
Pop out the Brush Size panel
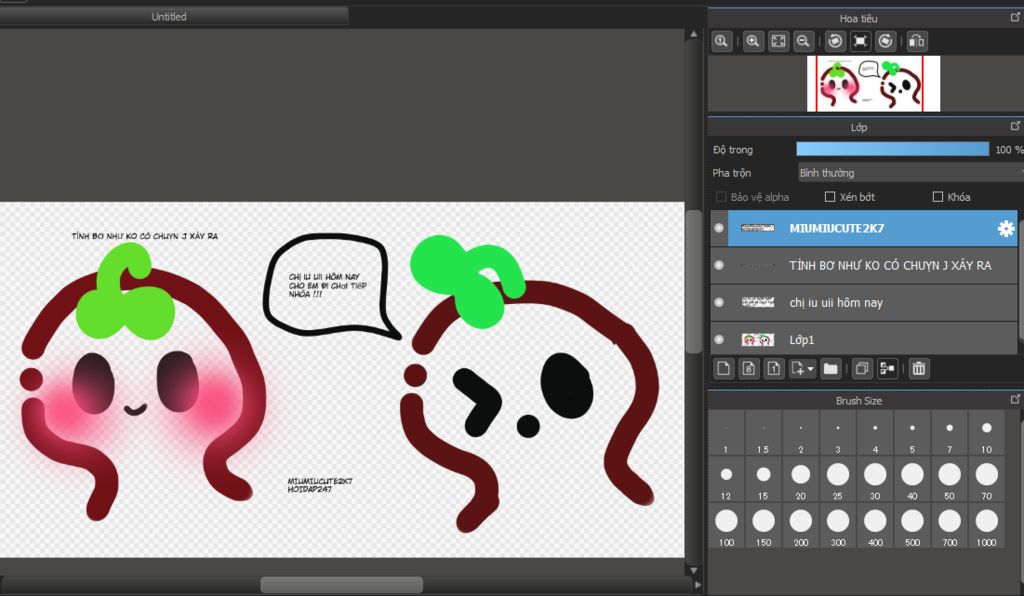click(1015, 399)
